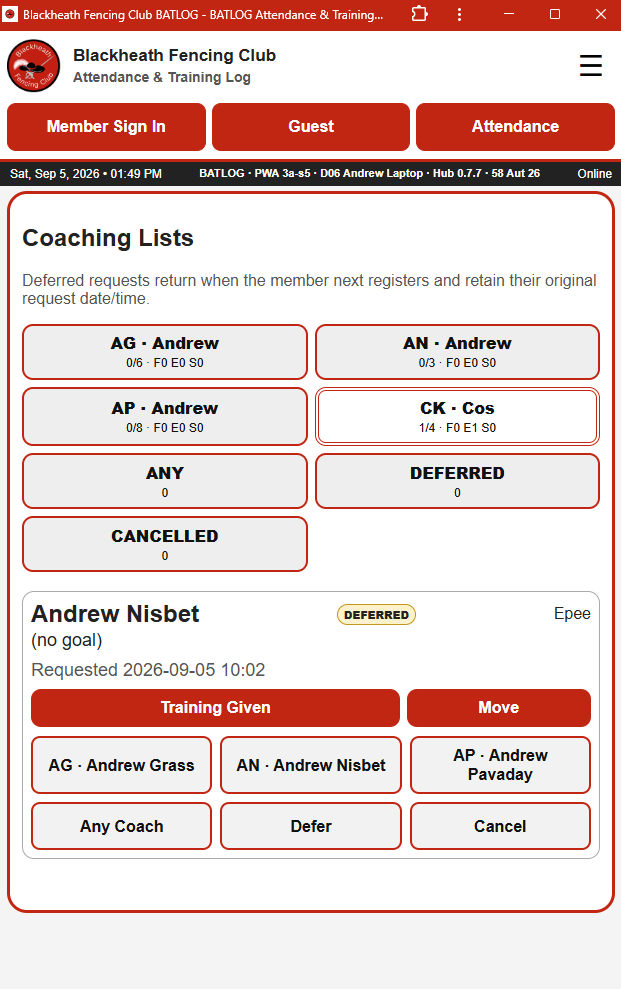Mark Training Given for Andrew Nisbet
The height and width of the screenshot is (989, 621).
coord(215,708)
